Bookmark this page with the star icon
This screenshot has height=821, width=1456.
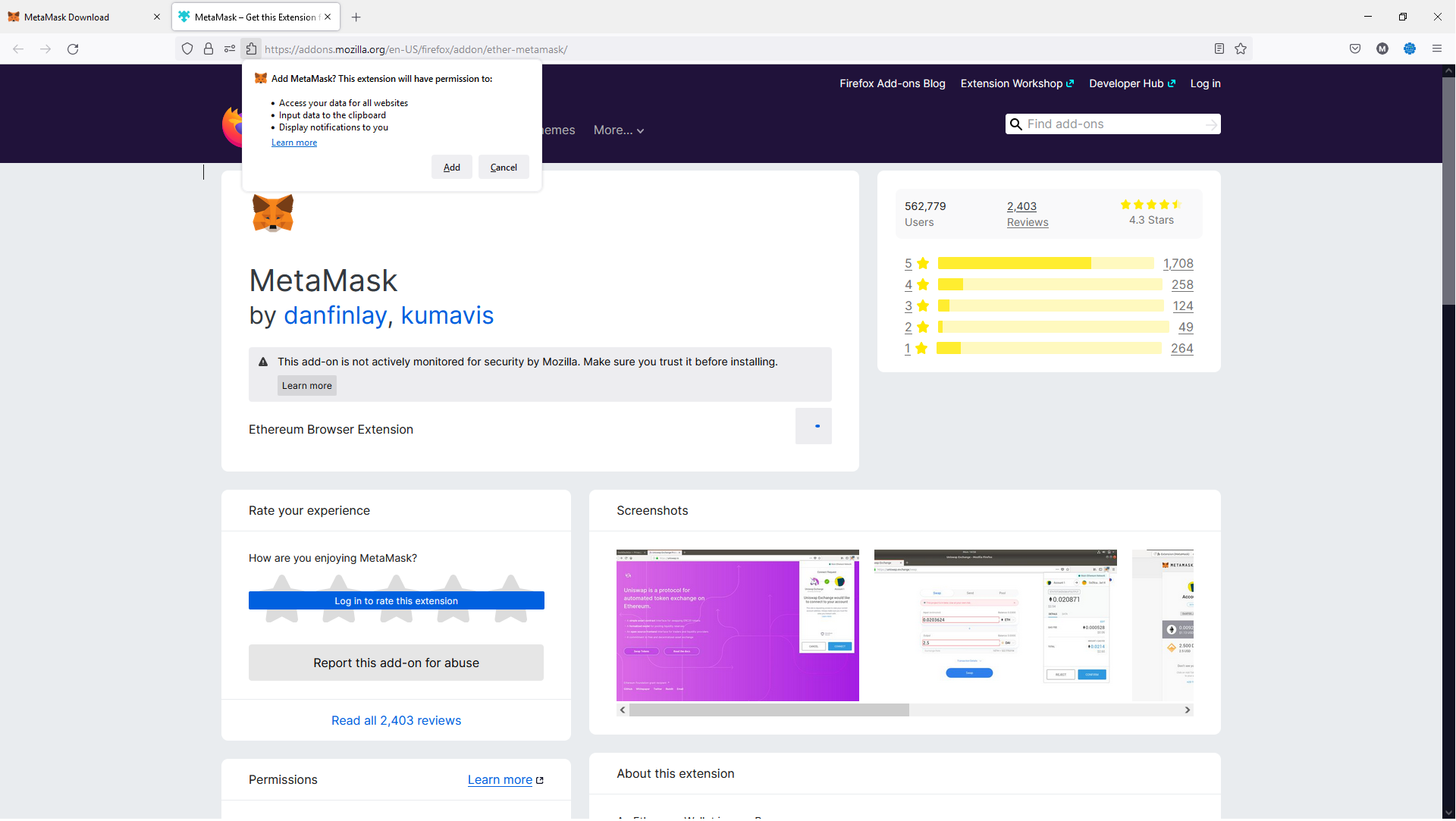click(x=1241, y=49)
